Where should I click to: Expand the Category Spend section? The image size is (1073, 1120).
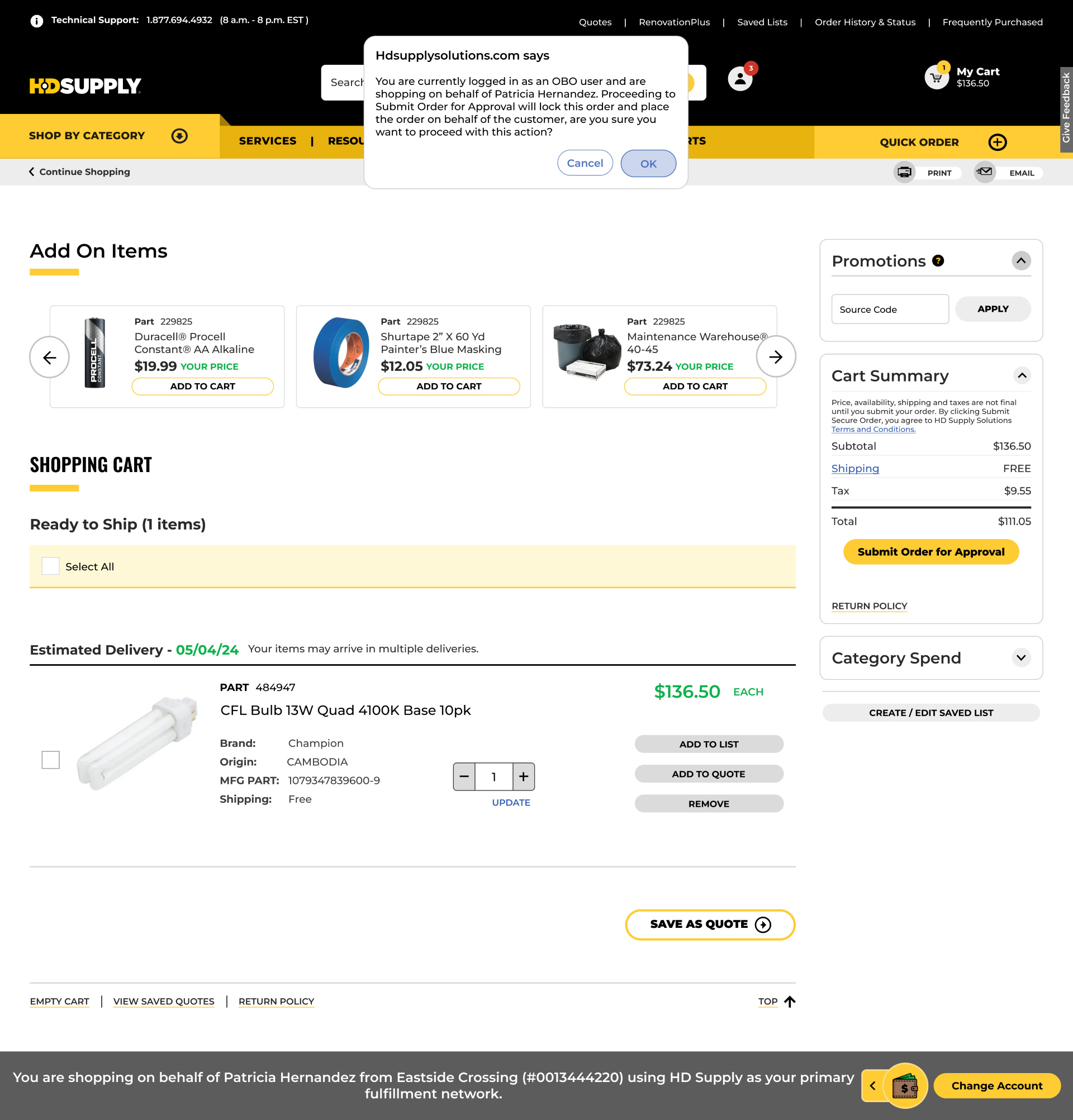pos(1021,657)
